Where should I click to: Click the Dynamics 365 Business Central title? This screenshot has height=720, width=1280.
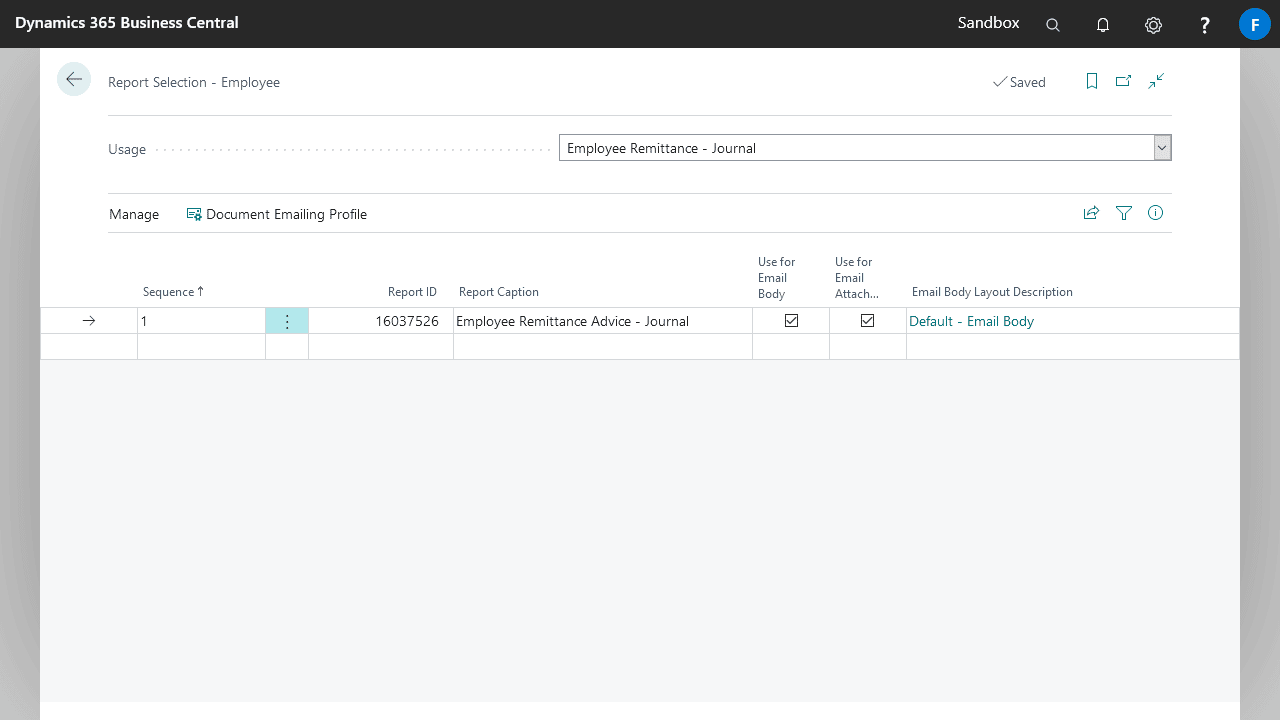coord(127,23)
